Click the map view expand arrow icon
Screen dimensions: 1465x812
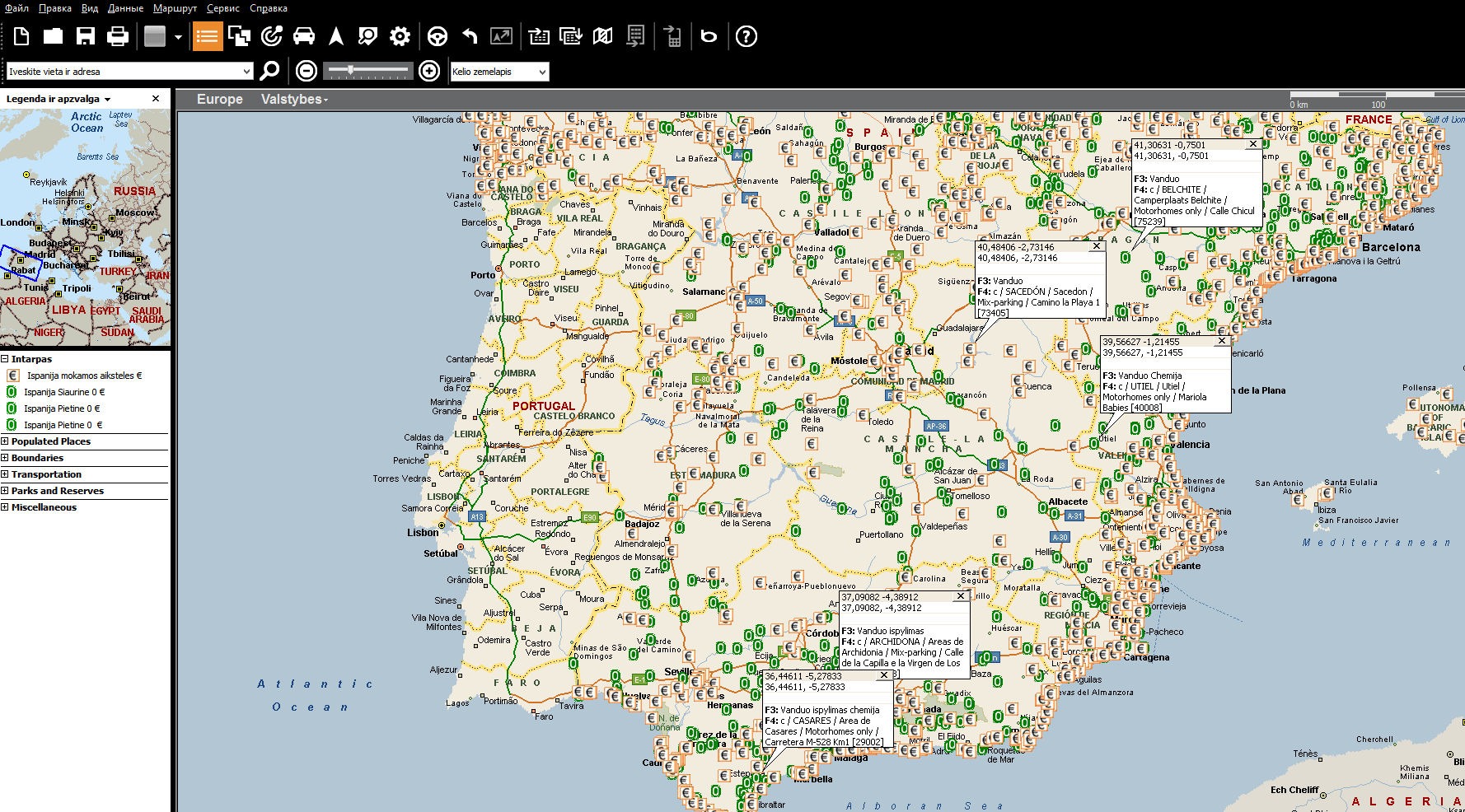click(x=502, y=36)
